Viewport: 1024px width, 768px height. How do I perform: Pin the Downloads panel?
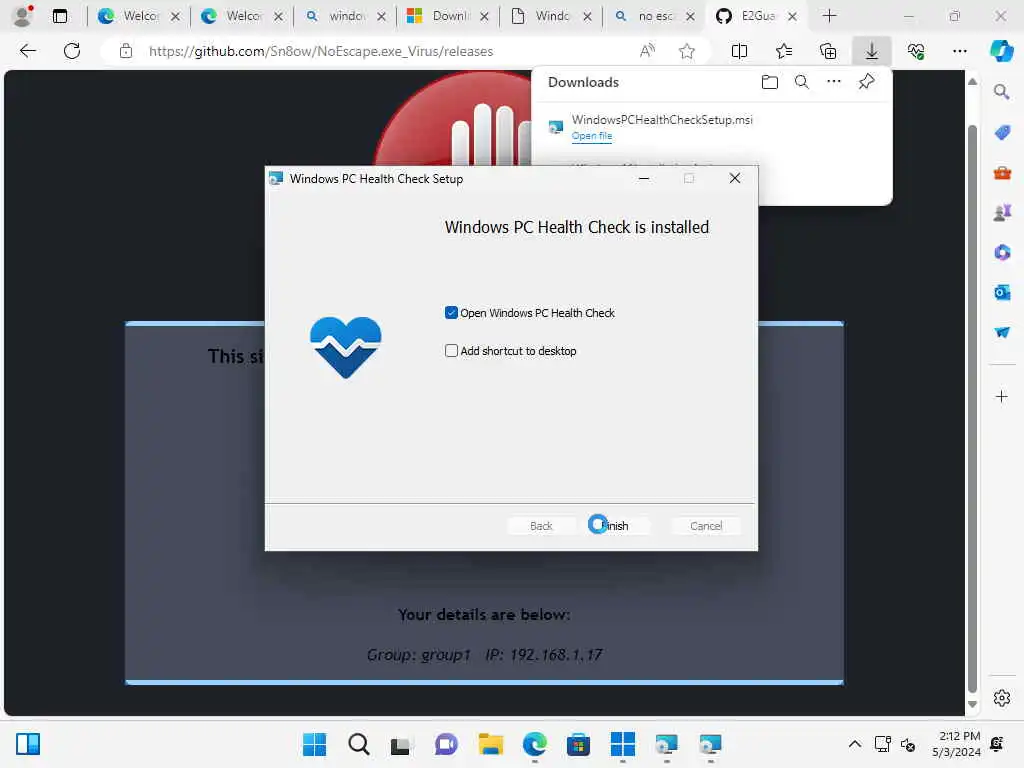(x=866, y=82)
